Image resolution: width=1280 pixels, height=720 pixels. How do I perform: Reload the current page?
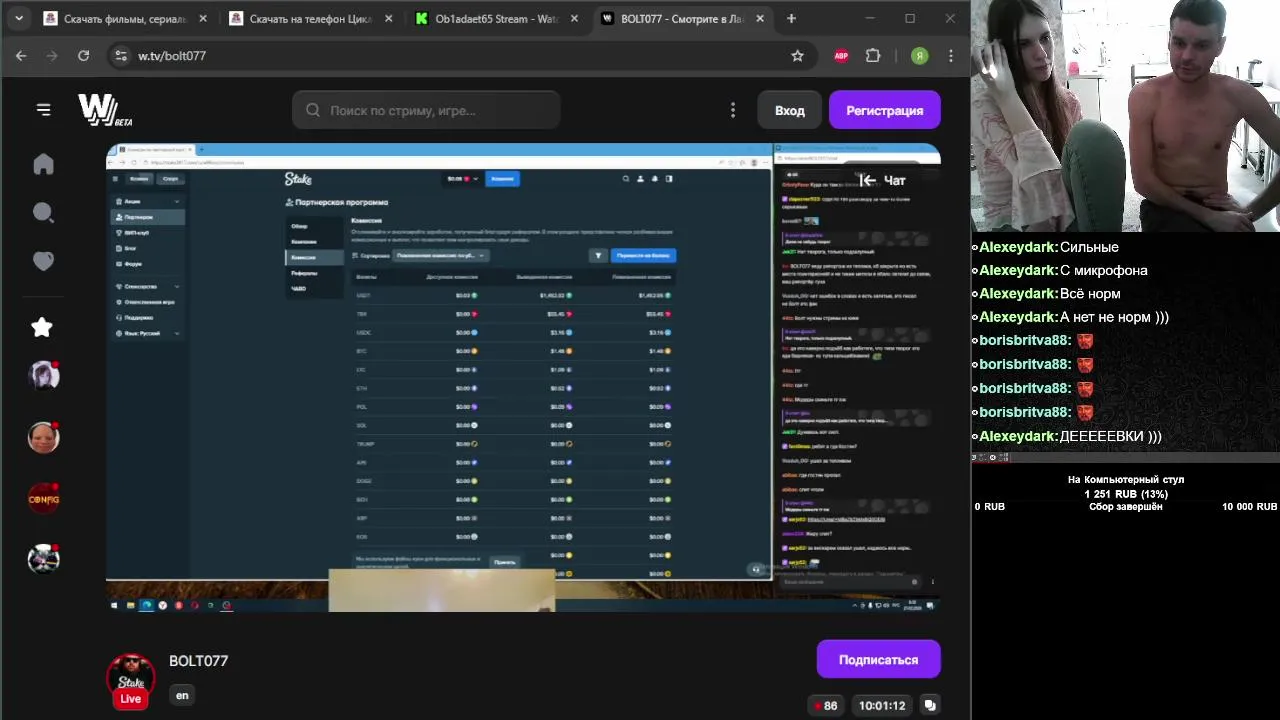click(84, 56)
